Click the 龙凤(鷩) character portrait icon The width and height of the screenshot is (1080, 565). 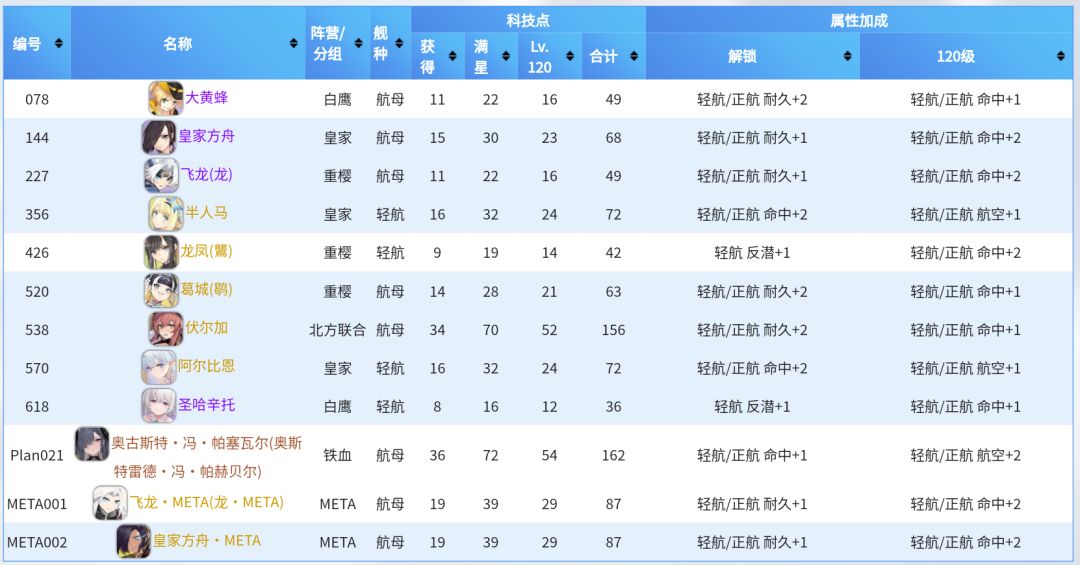pos(160,252)
